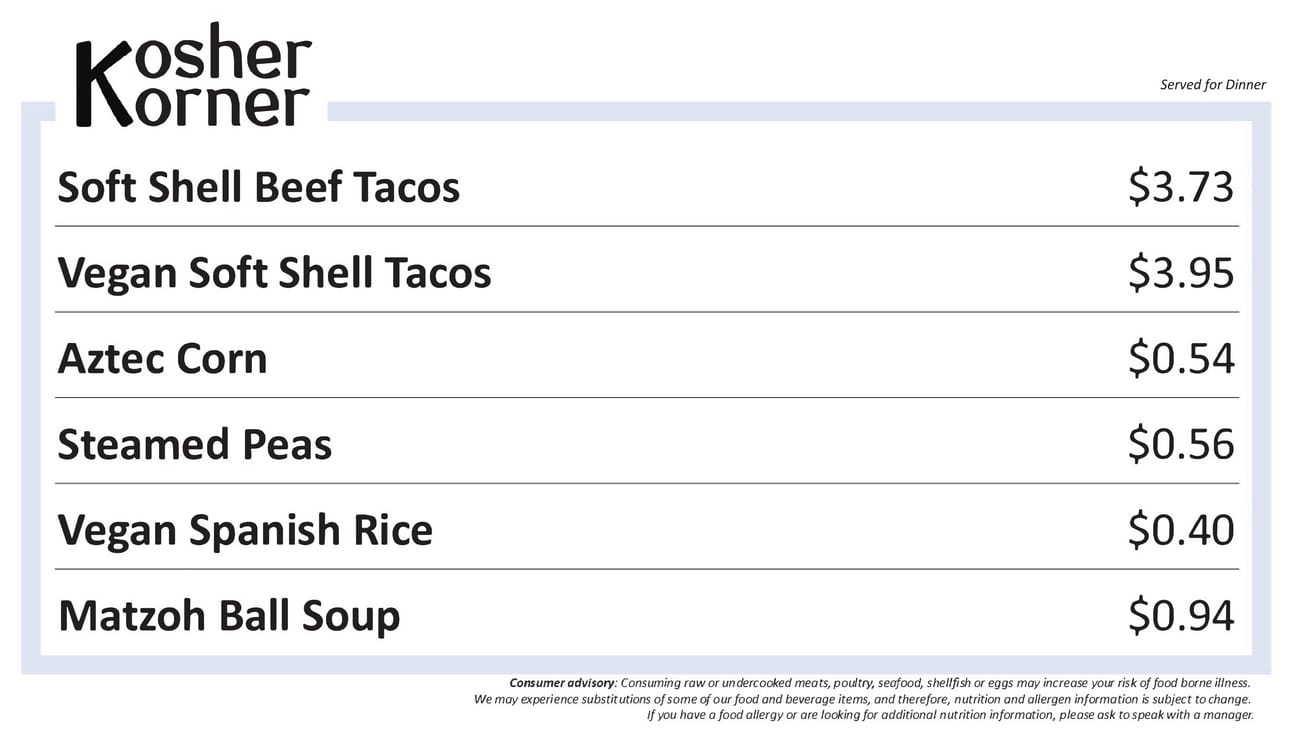This screenshot has height=729, width=1292.
Task: Click the $0.56 price for Steamed Peas
Action: pos(1181,445)
